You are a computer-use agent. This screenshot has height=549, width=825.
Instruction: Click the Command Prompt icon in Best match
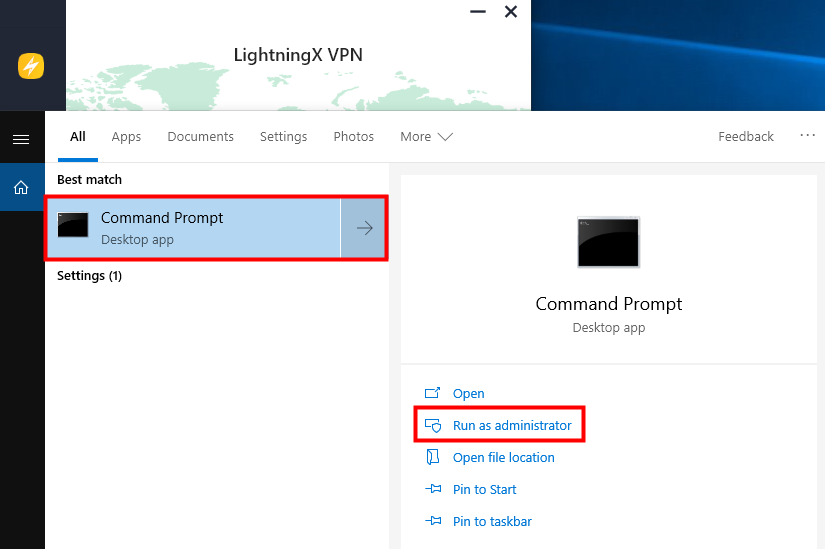(73, 225)
